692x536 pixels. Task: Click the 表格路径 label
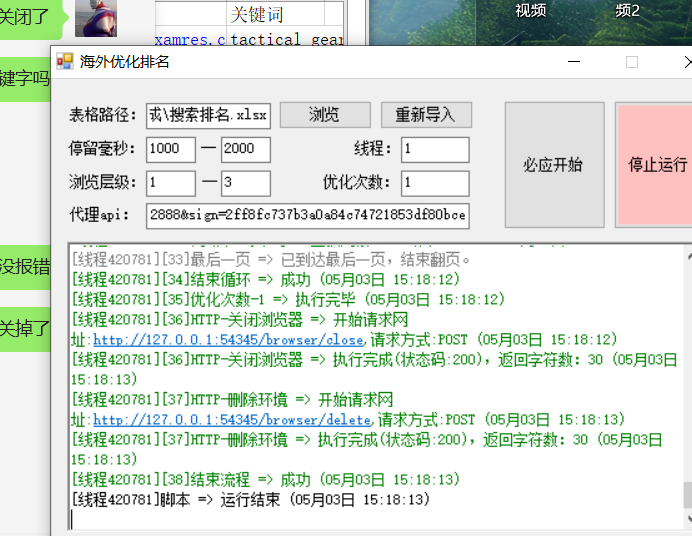[102, 115]
